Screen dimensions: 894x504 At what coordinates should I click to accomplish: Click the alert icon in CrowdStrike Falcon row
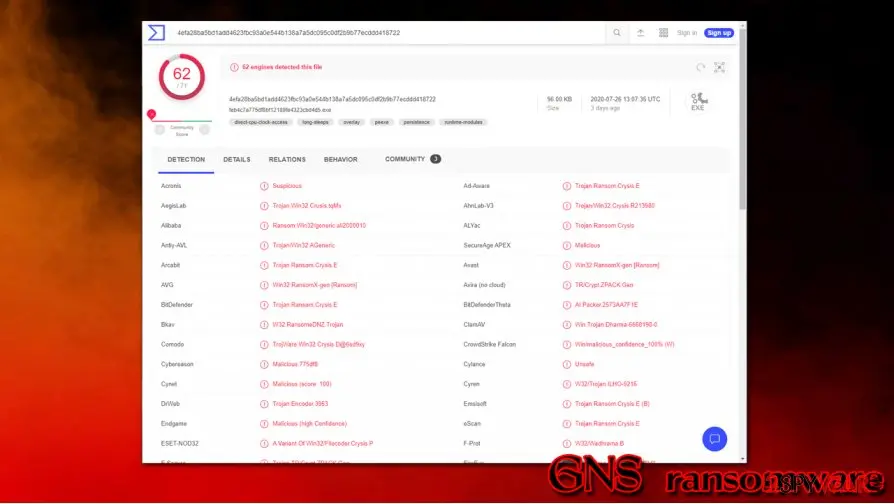(567, 344)
